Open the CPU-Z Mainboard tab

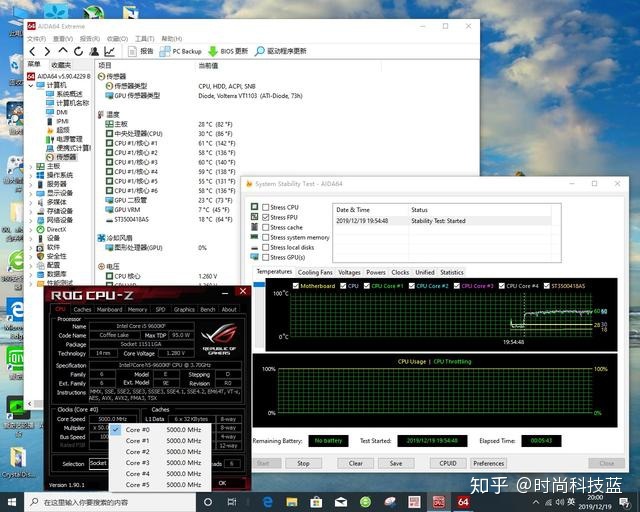tap(109, 309)
